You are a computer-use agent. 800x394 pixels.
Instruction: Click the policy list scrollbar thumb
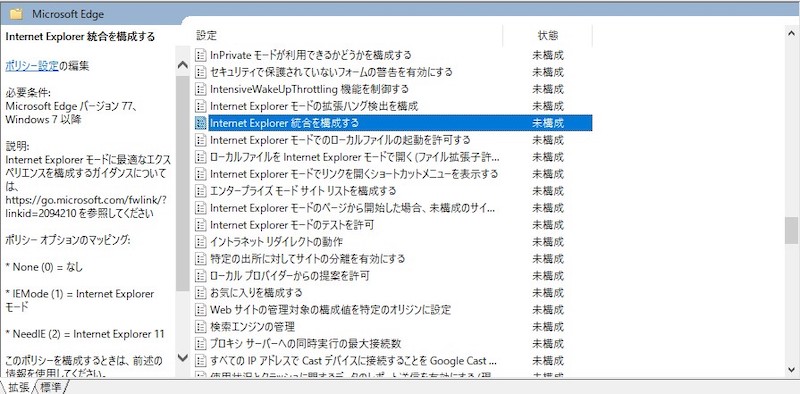(x=791, y=231)
